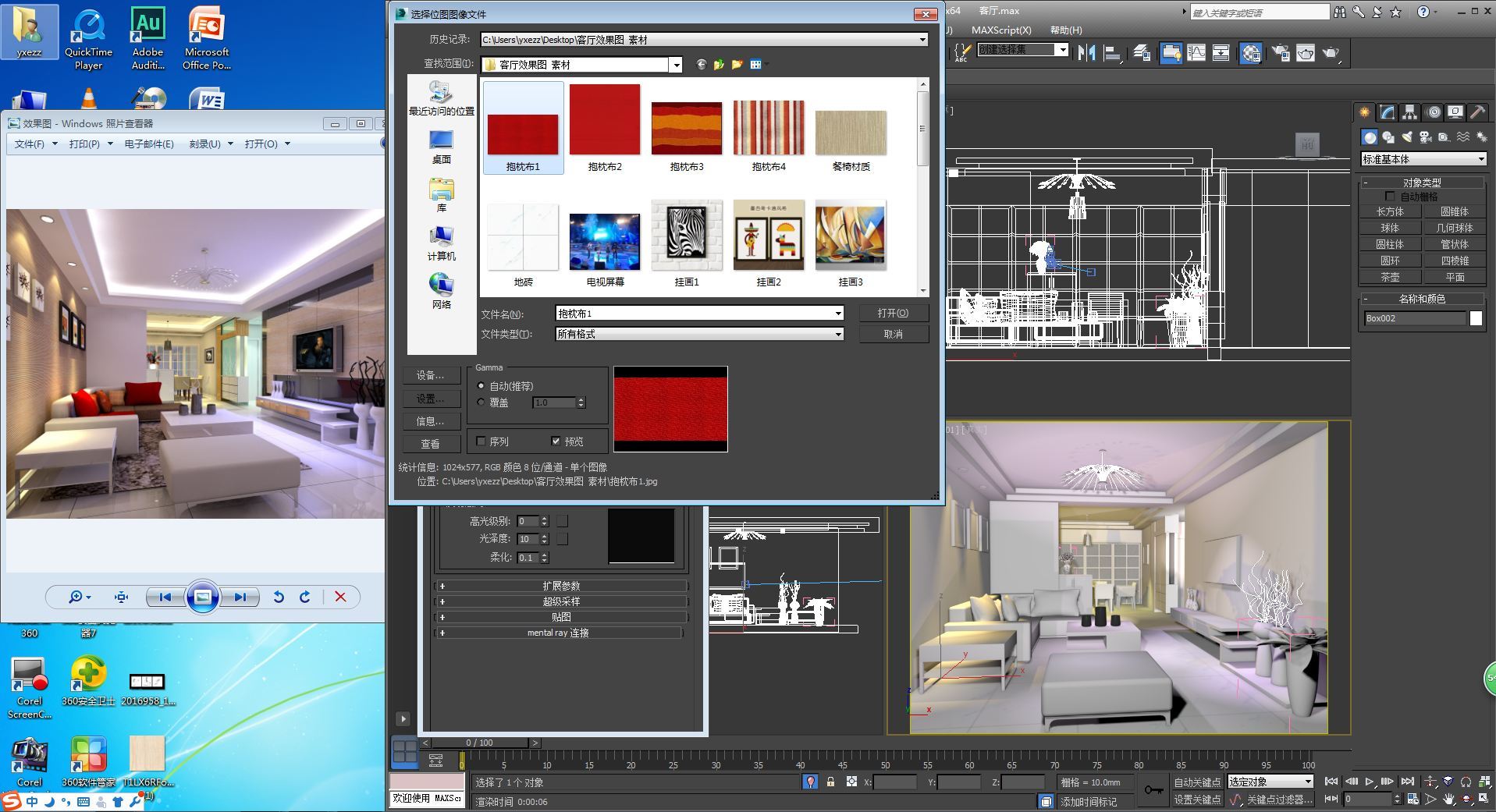Screen dimensions: 1496x812
Task: Click the Pan View hand icon
Action: click(1449, 800)
